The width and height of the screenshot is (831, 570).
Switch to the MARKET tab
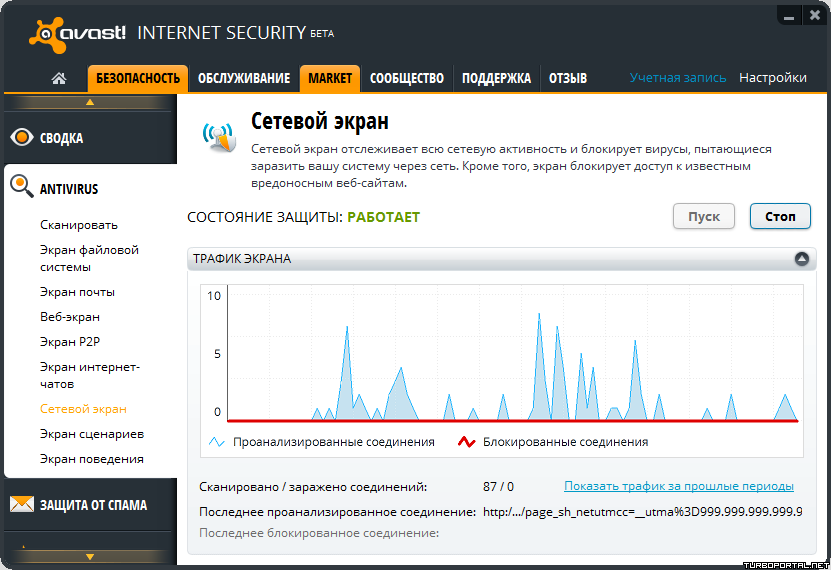click(330, 78)
